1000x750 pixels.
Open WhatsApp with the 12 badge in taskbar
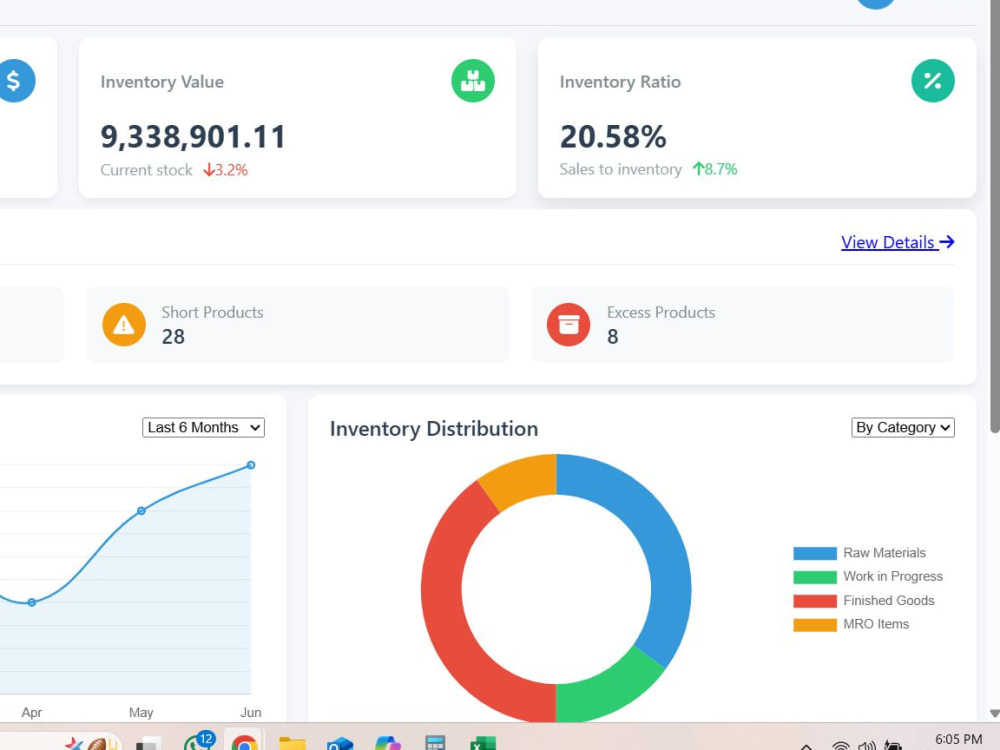pyautogui.click(x=198, y=741)
